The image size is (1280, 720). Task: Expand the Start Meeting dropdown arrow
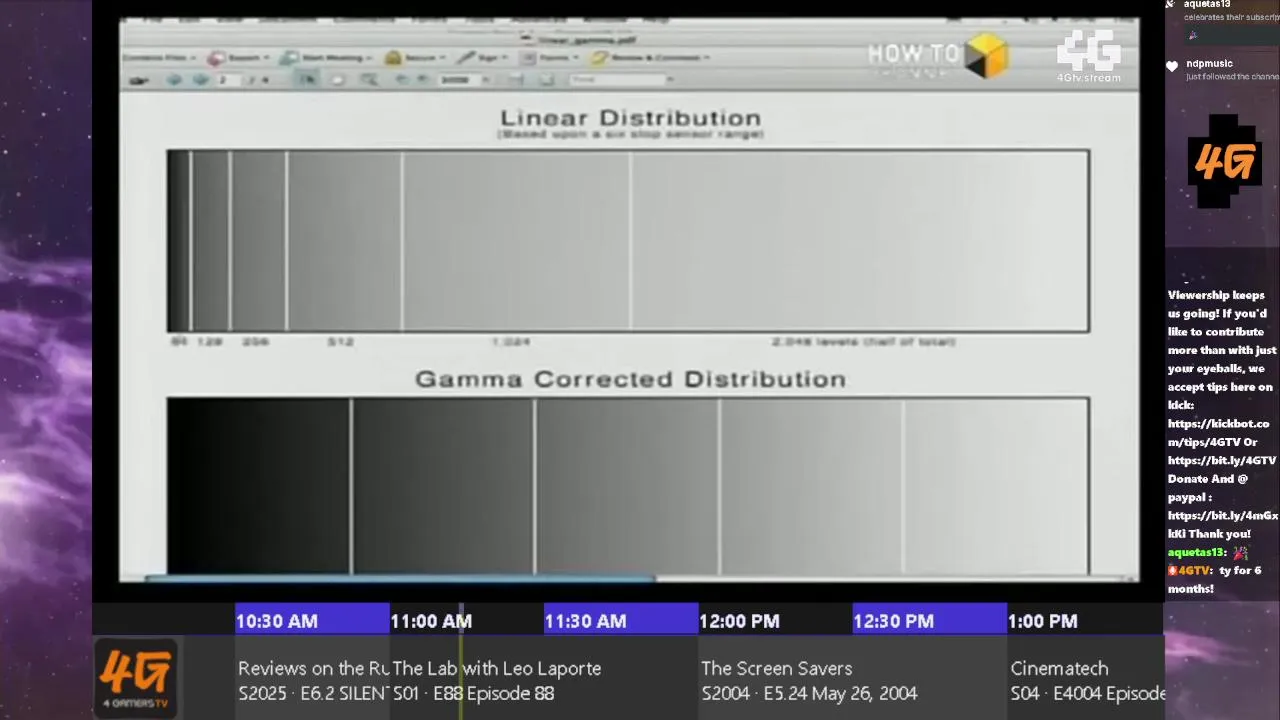click(x=369, y=58)
